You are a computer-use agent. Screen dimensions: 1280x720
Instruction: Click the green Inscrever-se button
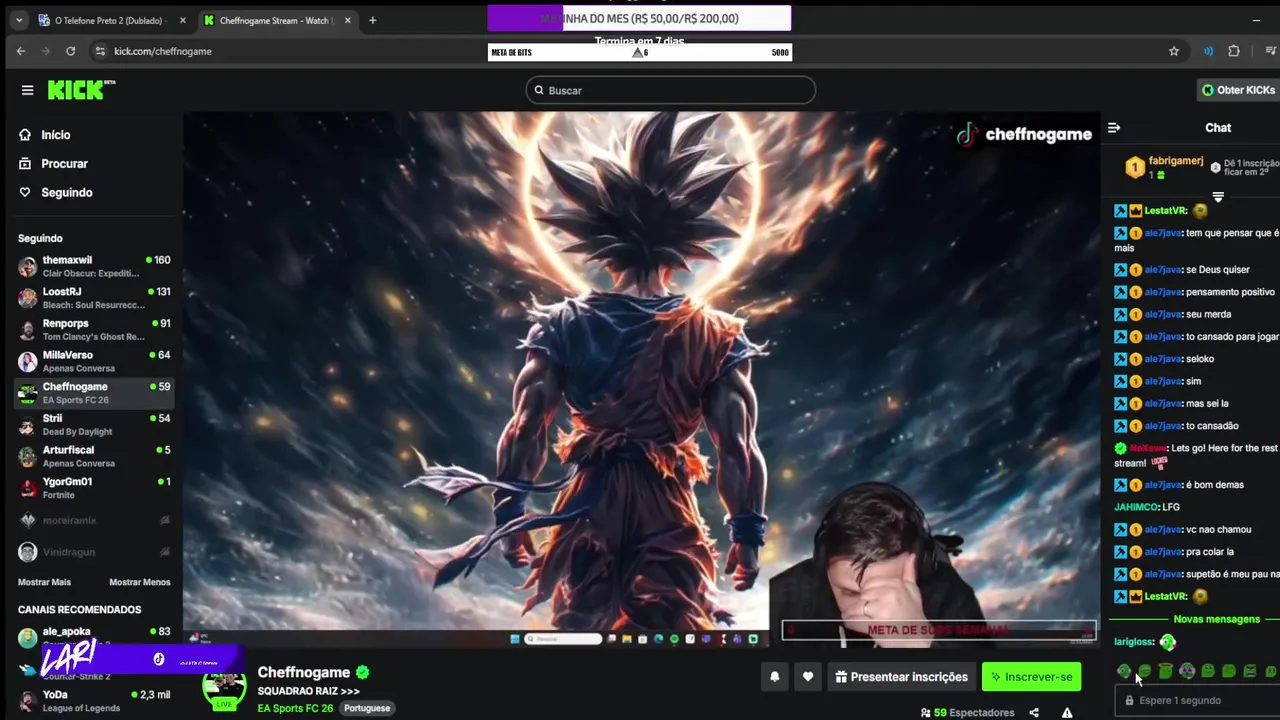[x=1031, y=677]
